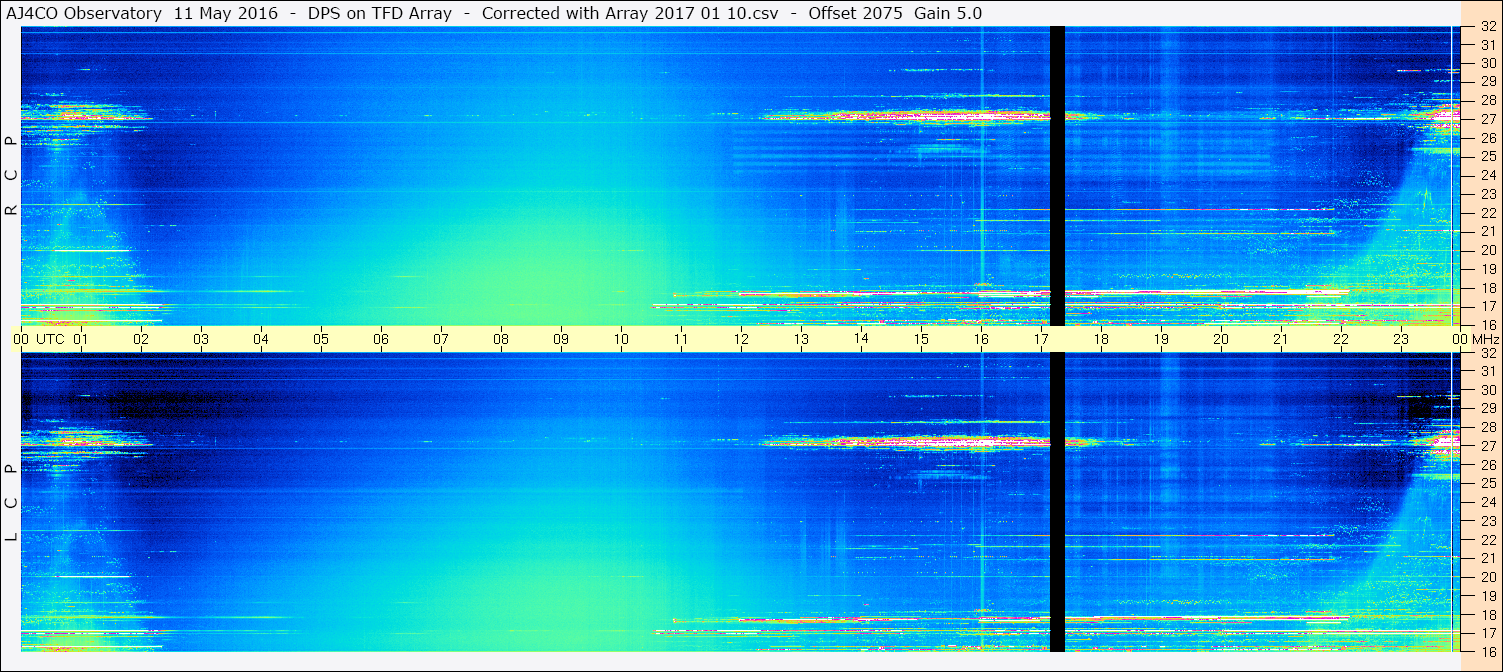Click the AJ4CO Observatory title text
Screen dimensions: 1503x672
pos(84,13)
